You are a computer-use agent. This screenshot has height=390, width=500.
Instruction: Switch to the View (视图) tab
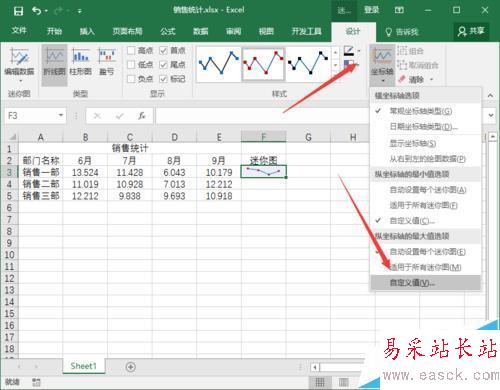coord(266,31)
